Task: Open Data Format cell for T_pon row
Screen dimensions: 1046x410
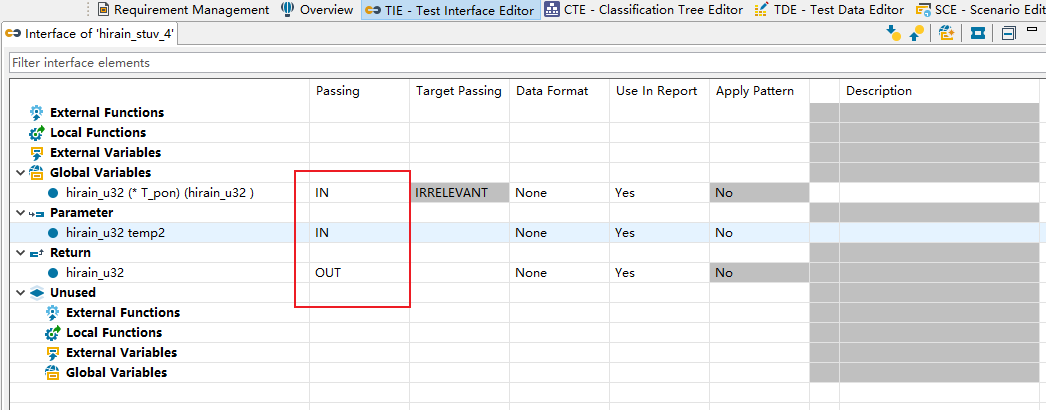Action: point(559,193)
